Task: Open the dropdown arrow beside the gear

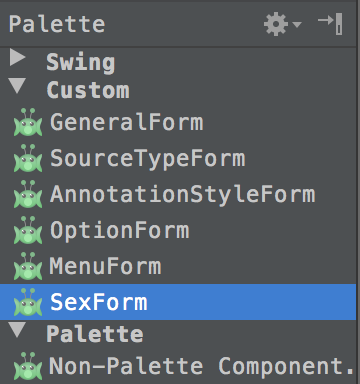Action: pyautogui.click(x=297, y=24)
